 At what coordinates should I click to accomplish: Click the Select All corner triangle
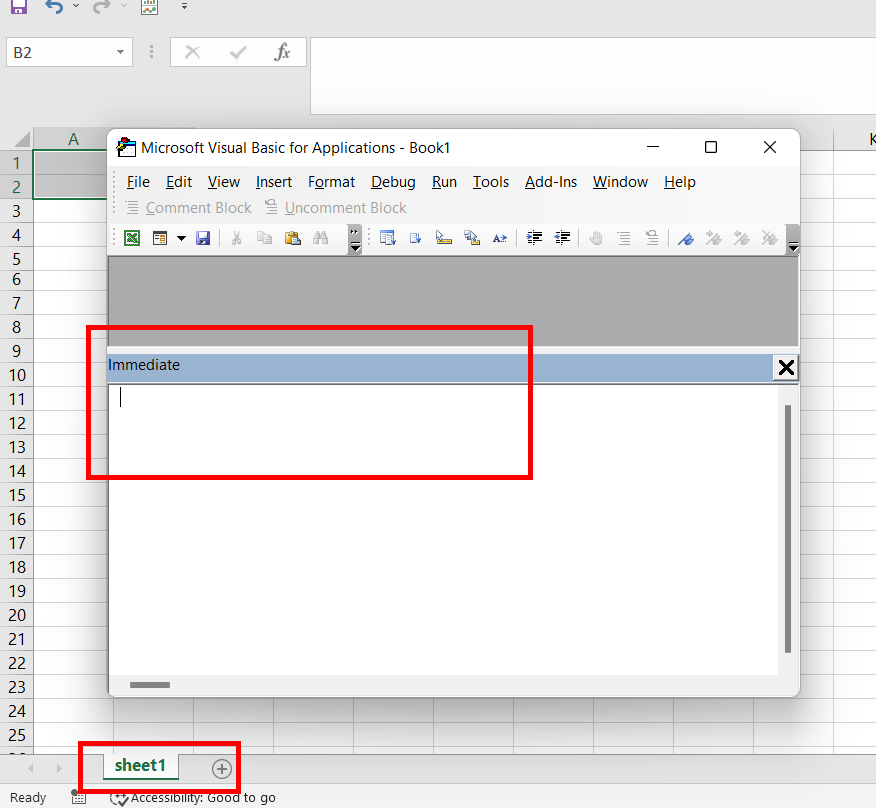point(21,139)
